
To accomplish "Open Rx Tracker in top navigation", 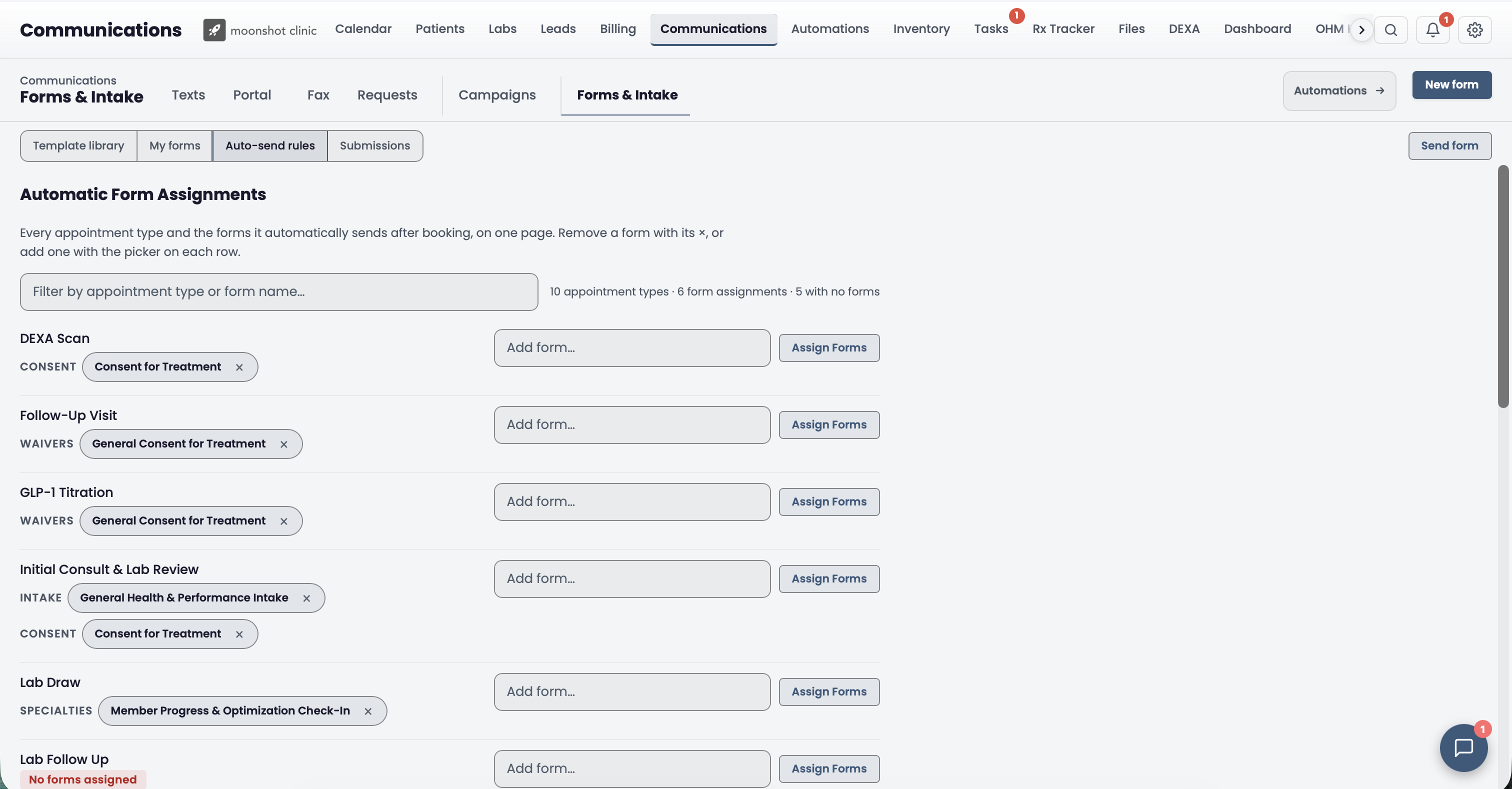I will click(x=1063, y=29).
